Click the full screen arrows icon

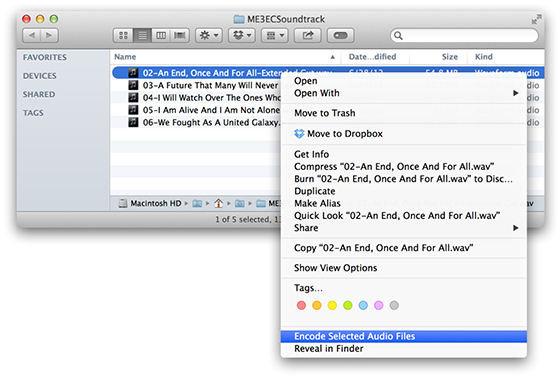(536, 19)
